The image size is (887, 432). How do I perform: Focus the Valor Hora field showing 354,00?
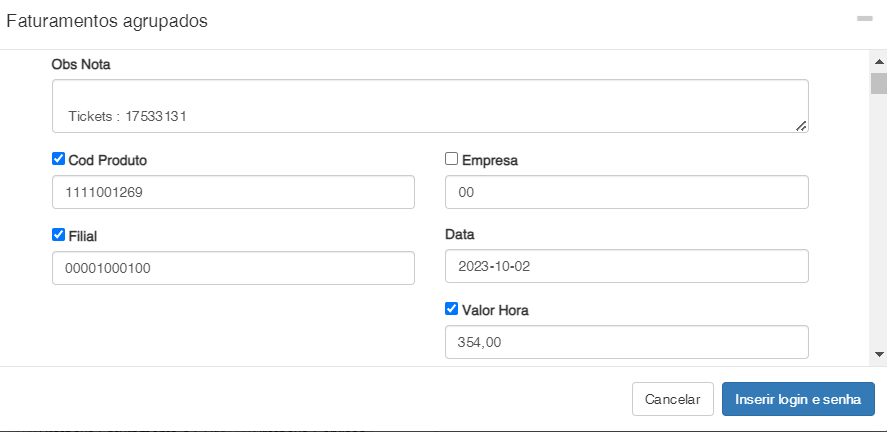[626, 342]
